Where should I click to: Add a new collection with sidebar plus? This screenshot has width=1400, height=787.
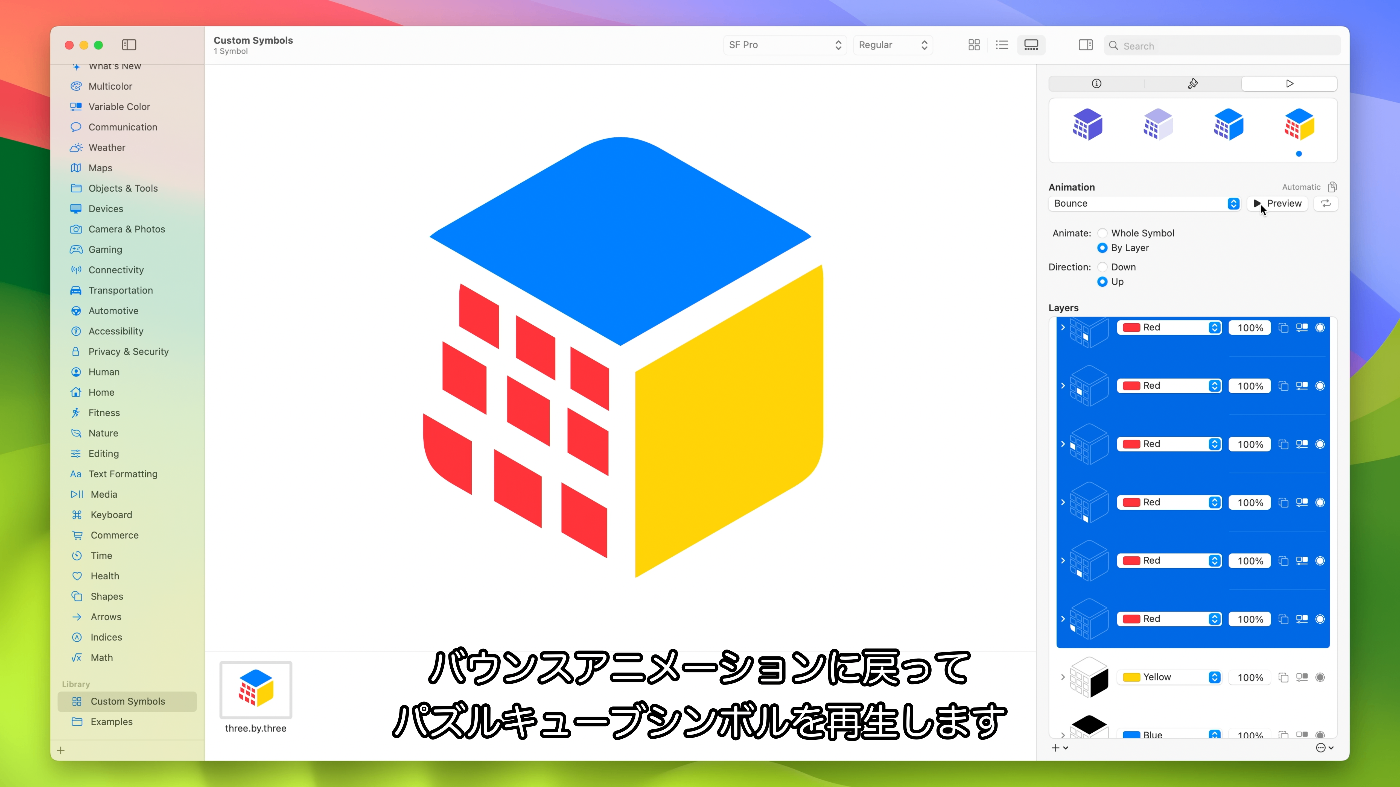[60, 750]
